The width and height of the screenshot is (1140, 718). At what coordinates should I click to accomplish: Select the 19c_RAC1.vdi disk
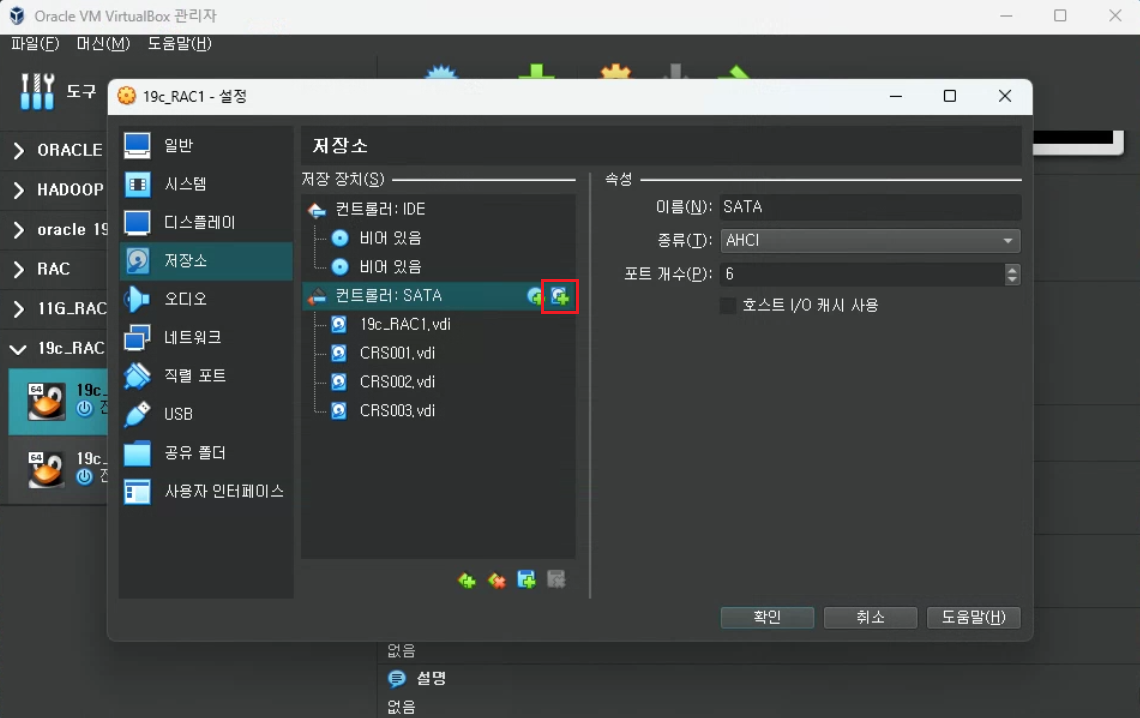[438, 324]
